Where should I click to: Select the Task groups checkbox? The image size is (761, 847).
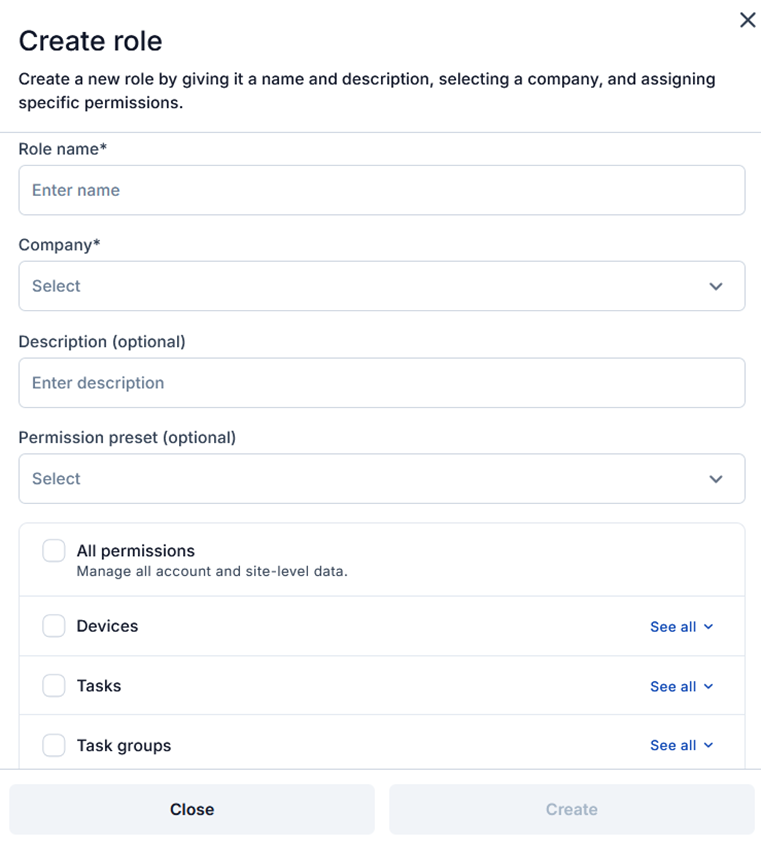(54, 745)
